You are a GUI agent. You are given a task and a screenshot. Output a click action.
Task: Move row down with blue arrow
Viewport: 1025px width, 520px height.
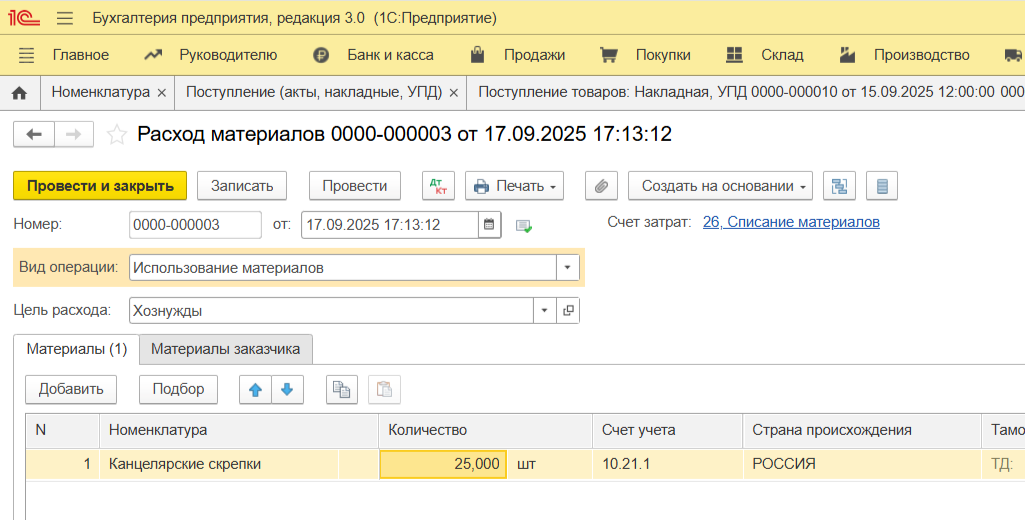tap(286, 390)
